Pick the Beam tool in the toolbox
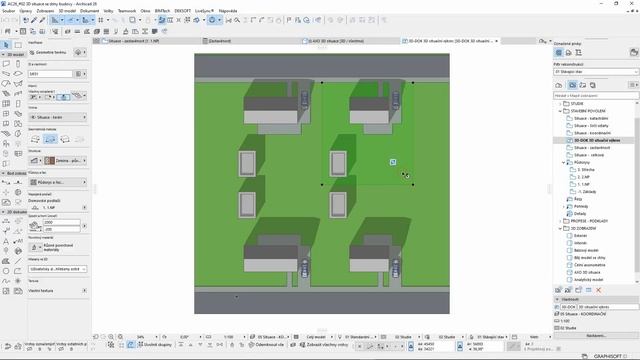The image size is (640, 360). click(x=6, y=74)
